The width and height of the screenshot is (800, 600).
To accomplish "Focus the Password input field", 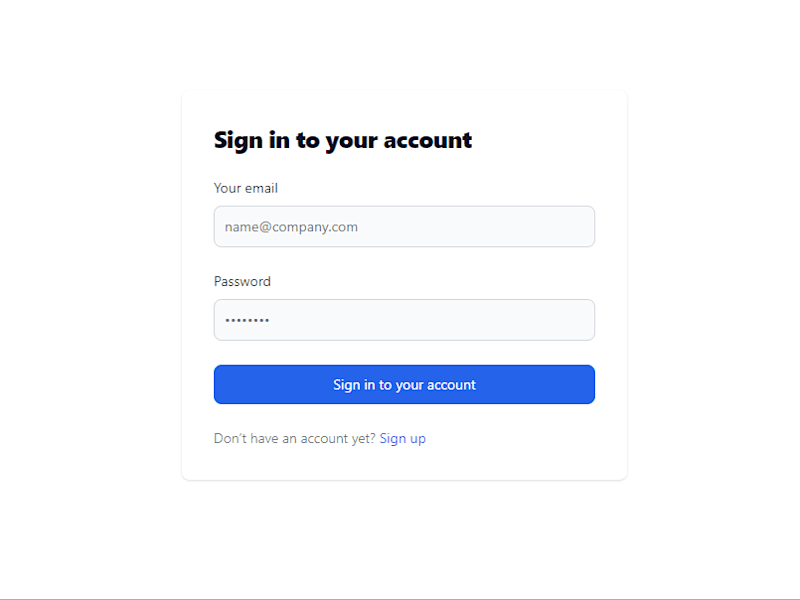I will pyautogui.click(x=404, y=320).
